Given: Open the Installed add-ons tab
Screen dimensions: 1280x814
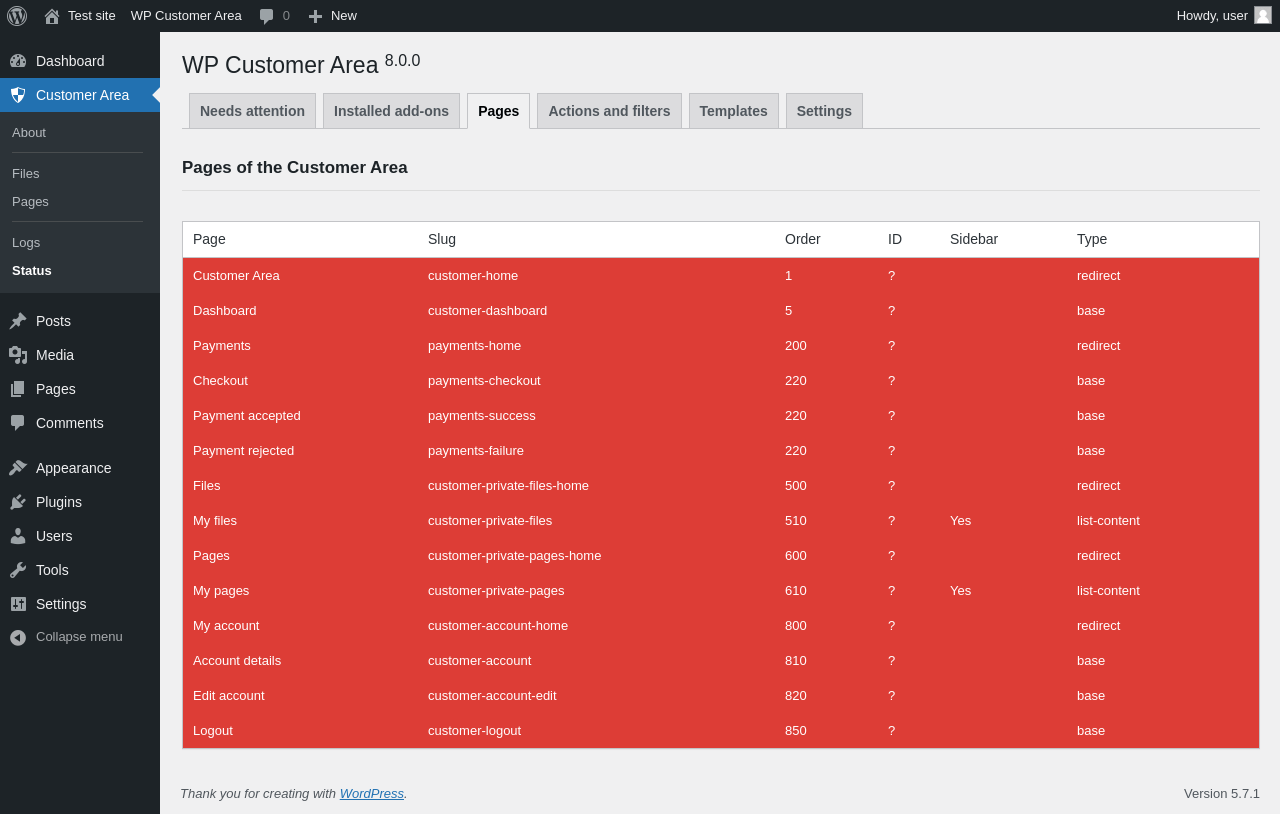Looking at the screenshot, I should tap(391, 111).
